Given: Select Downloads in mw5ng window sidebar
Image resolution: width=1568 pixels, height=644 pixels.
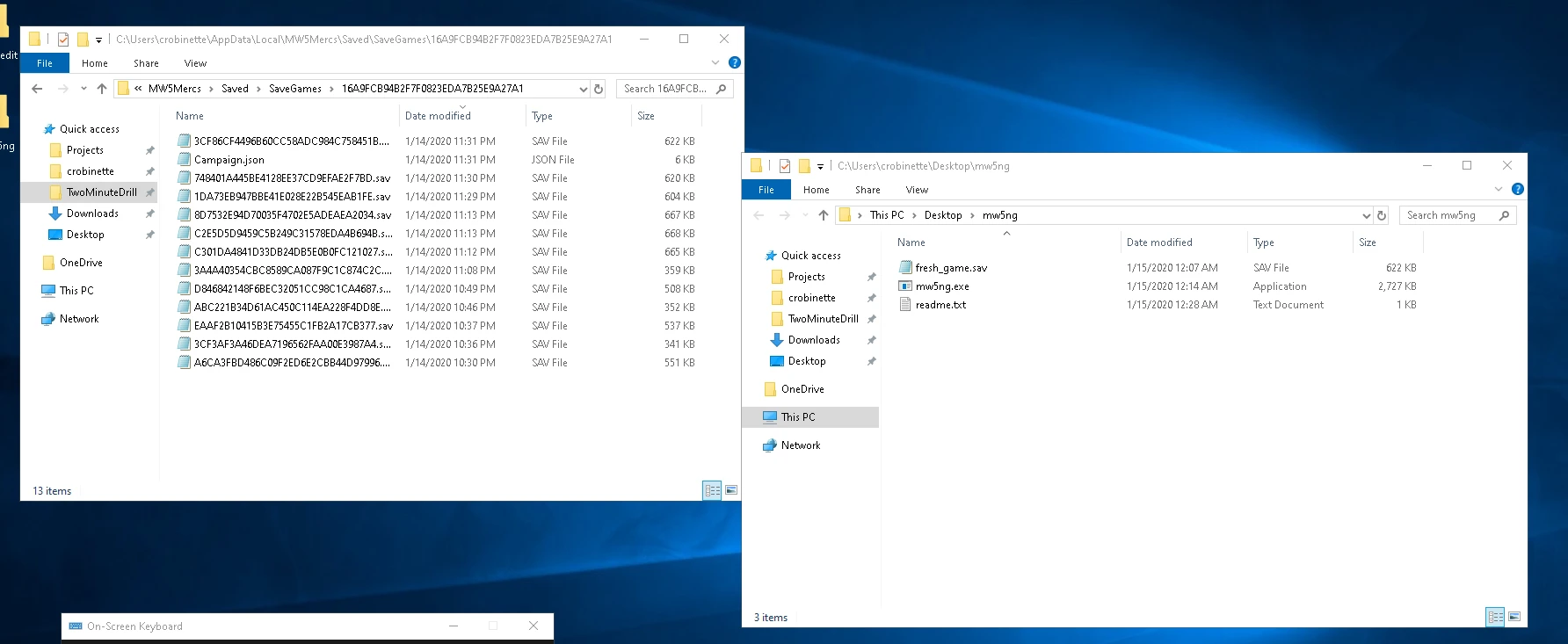Looking at the screenshot, I should (814, 340).
